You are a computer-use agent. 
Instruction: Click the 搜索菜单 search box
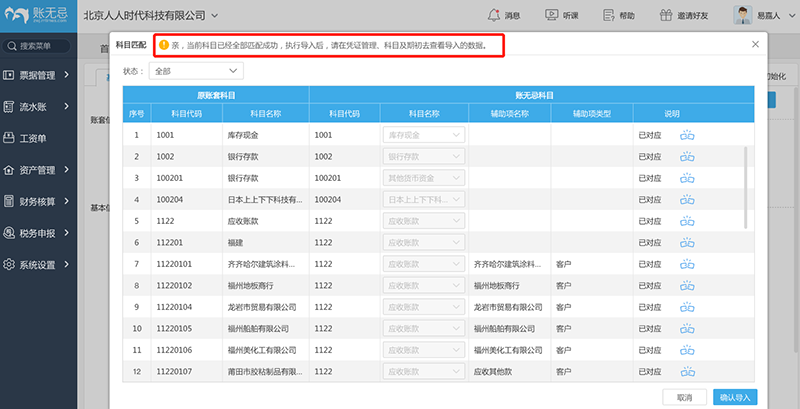36,46
